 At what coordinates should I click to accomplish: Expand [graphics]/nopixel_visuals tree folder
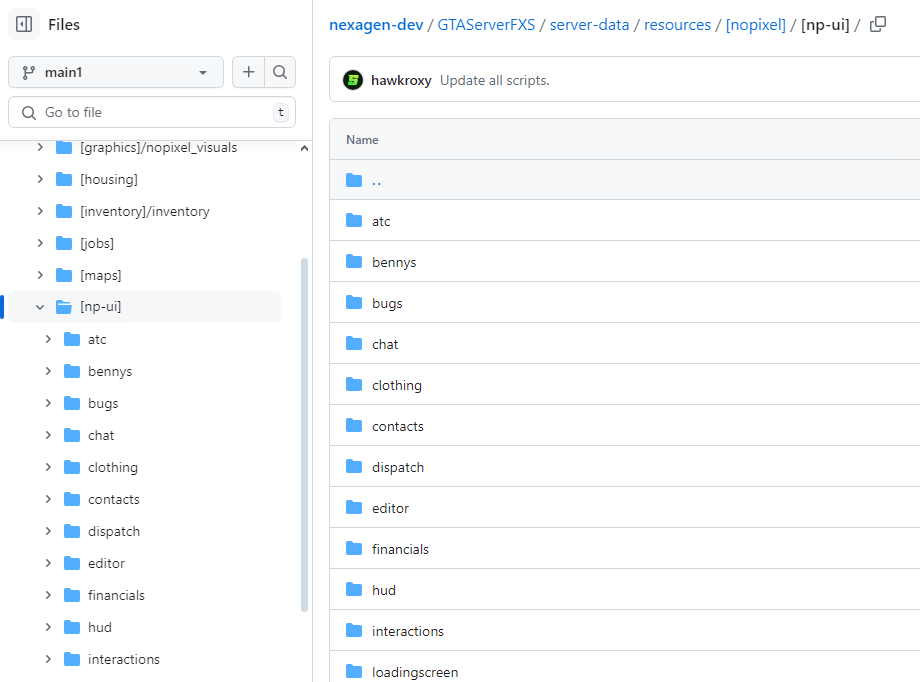click(x=40, y=147)
